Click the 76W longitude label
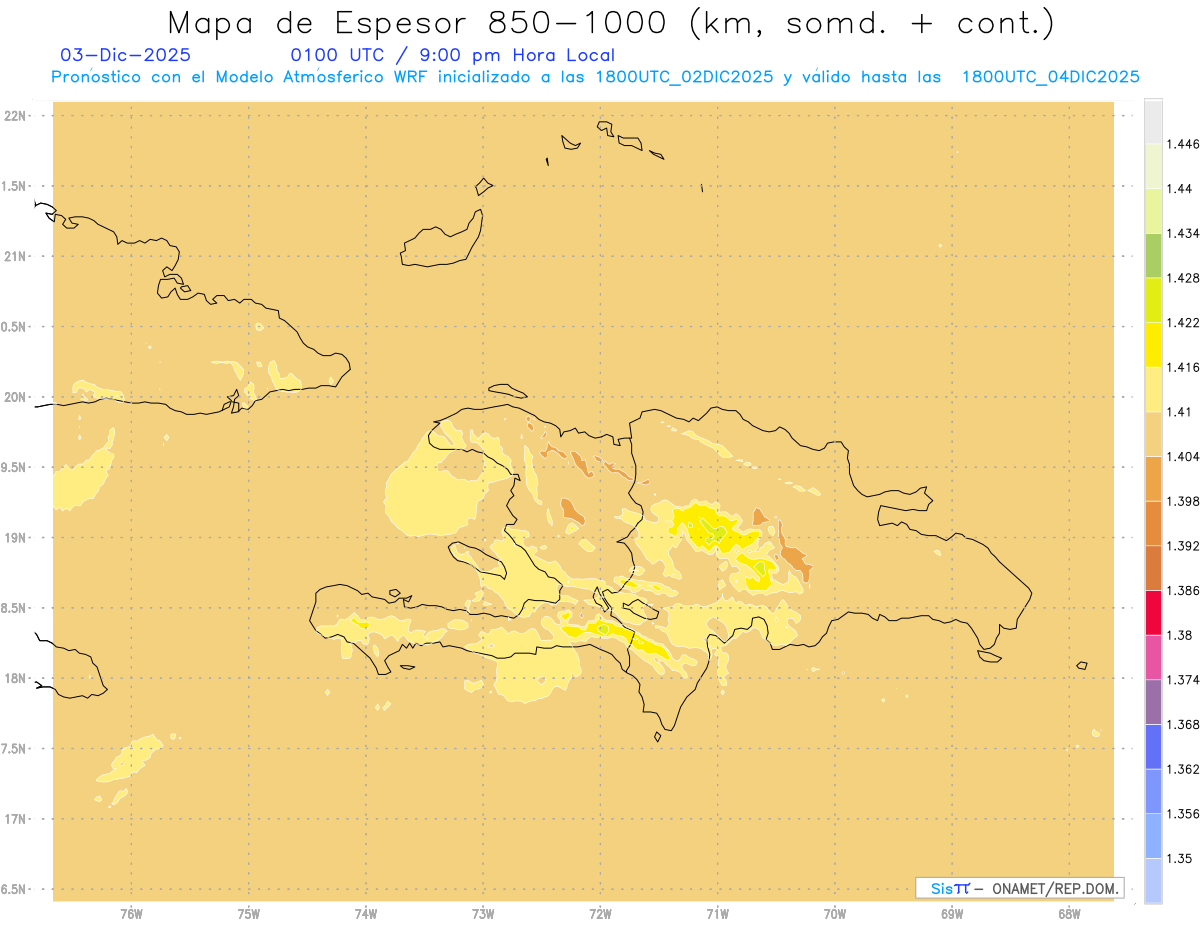 click(131, 913)
